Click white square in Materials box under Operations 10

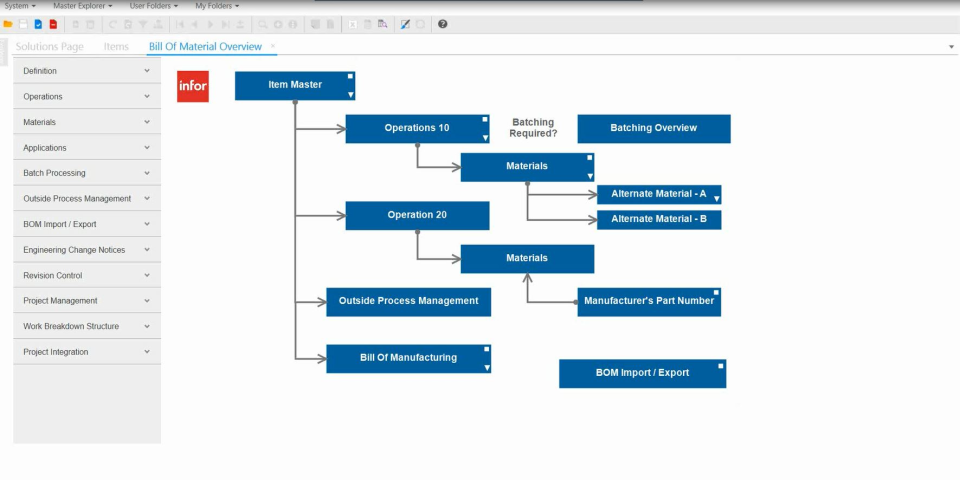point(590,158)
